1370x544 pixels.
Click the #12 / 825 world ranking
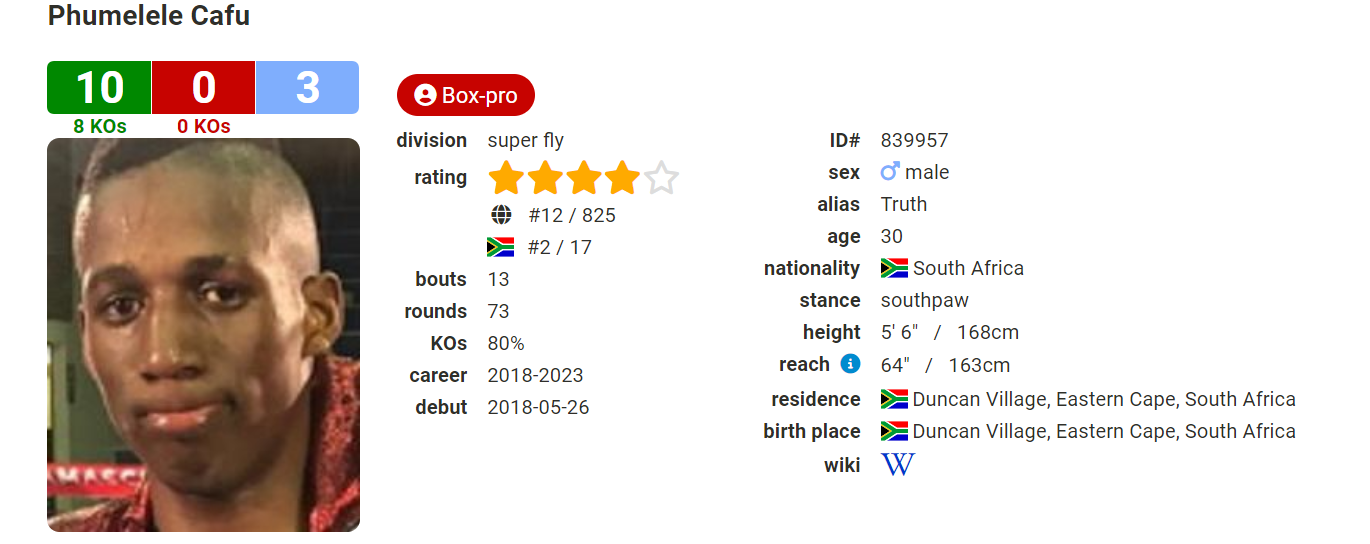coord(572,215)
